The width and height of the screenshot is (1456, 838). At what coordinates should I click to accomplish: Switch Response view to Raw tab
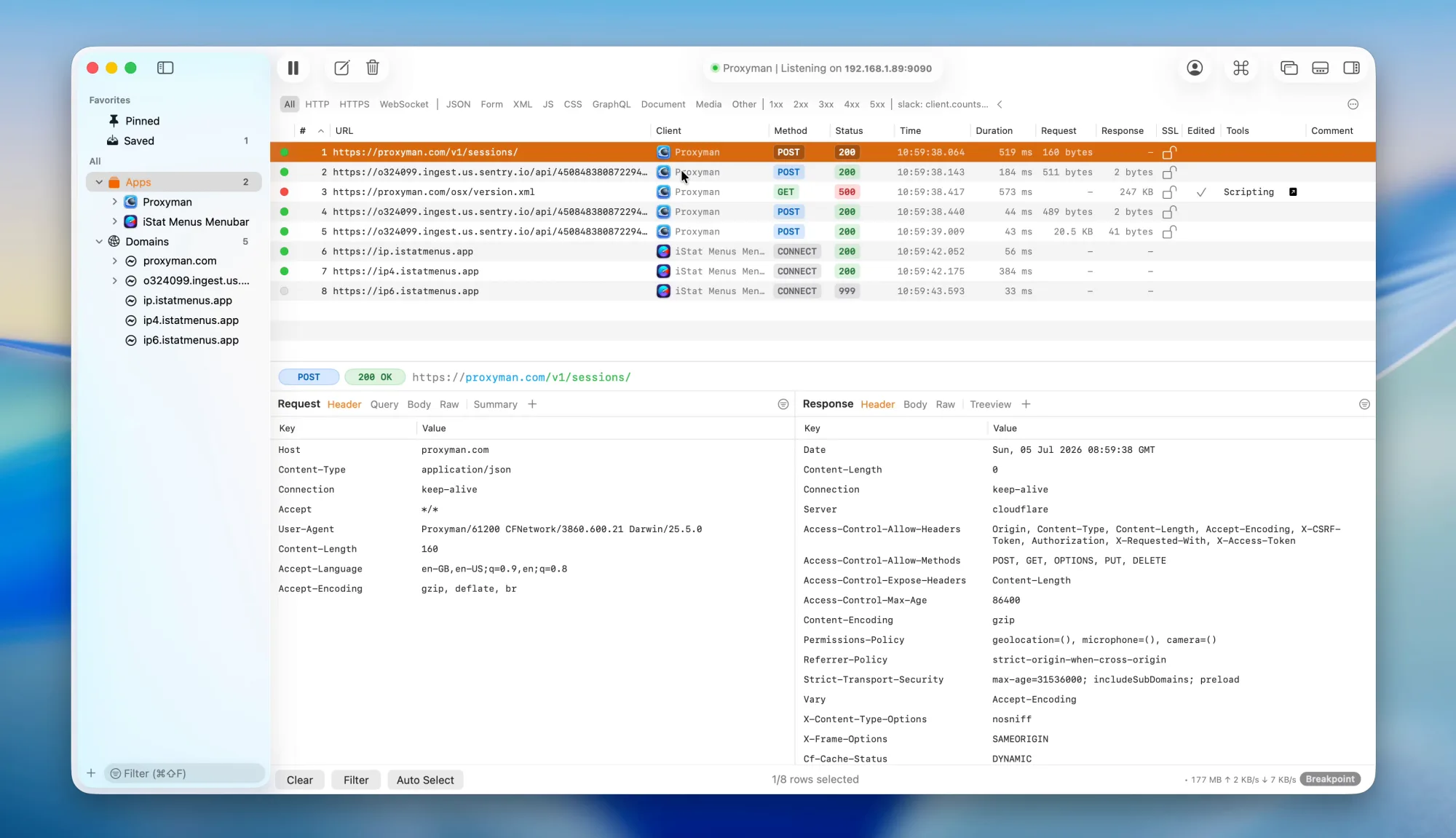[946, 404]
